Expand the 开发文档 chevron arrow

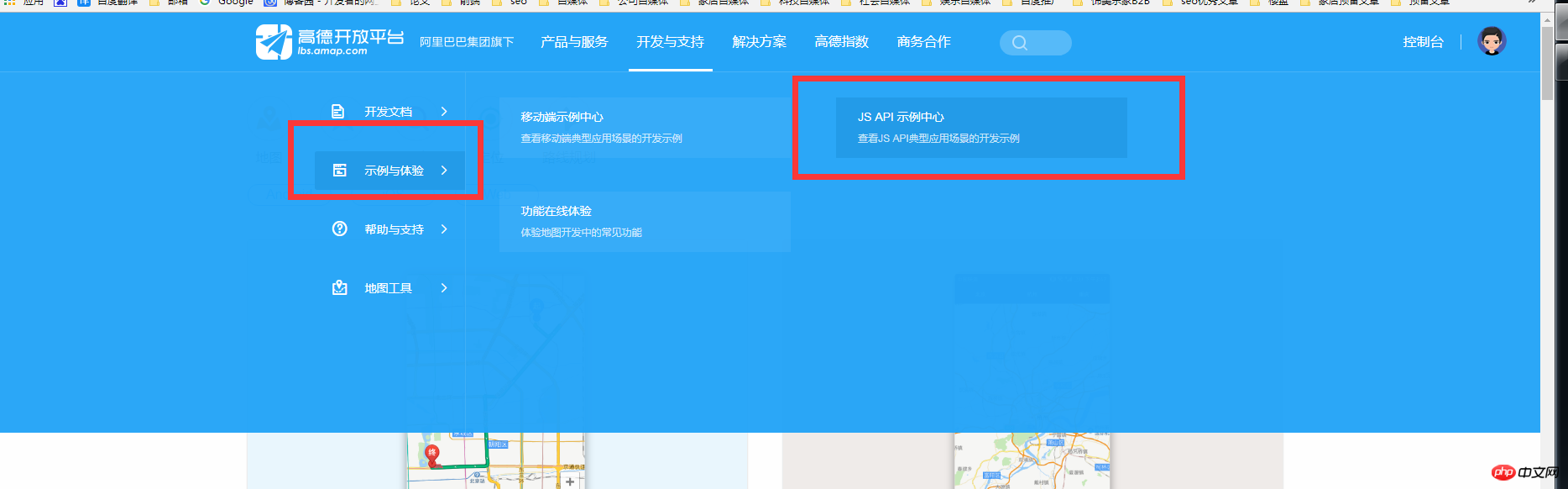(x=444, y=112)
